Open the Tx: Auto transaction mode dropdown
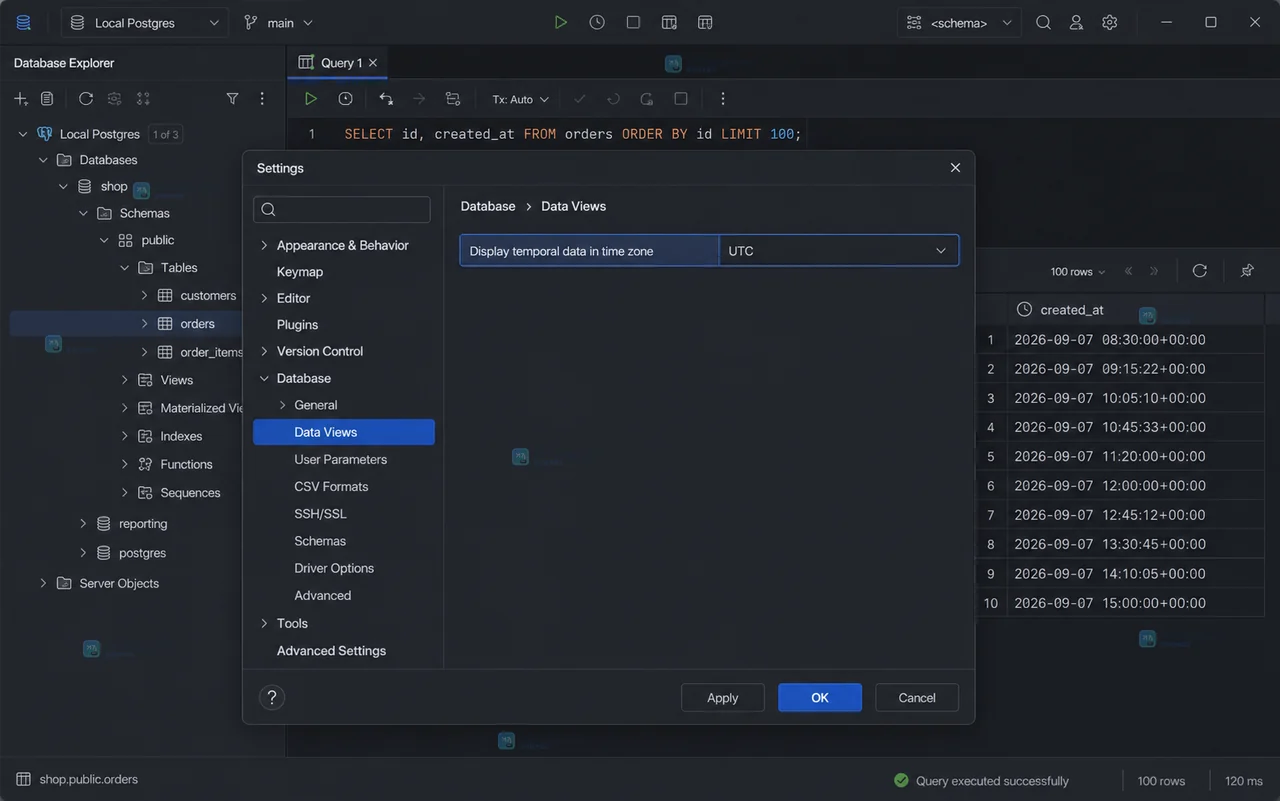The image size is (1280, 801). [x=521, y=99]
